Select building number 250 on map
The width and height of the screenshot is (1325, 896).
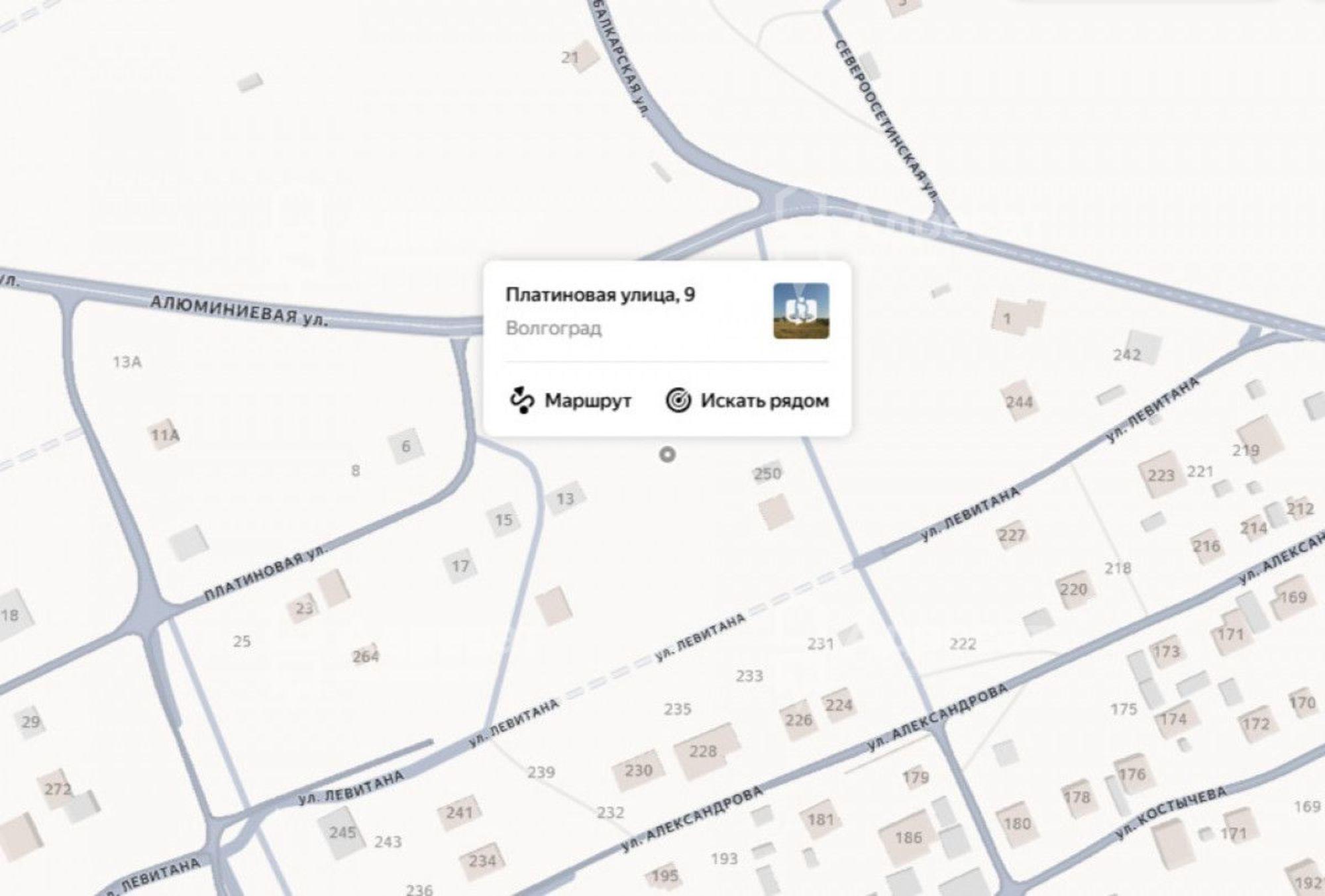coord(767,473)
